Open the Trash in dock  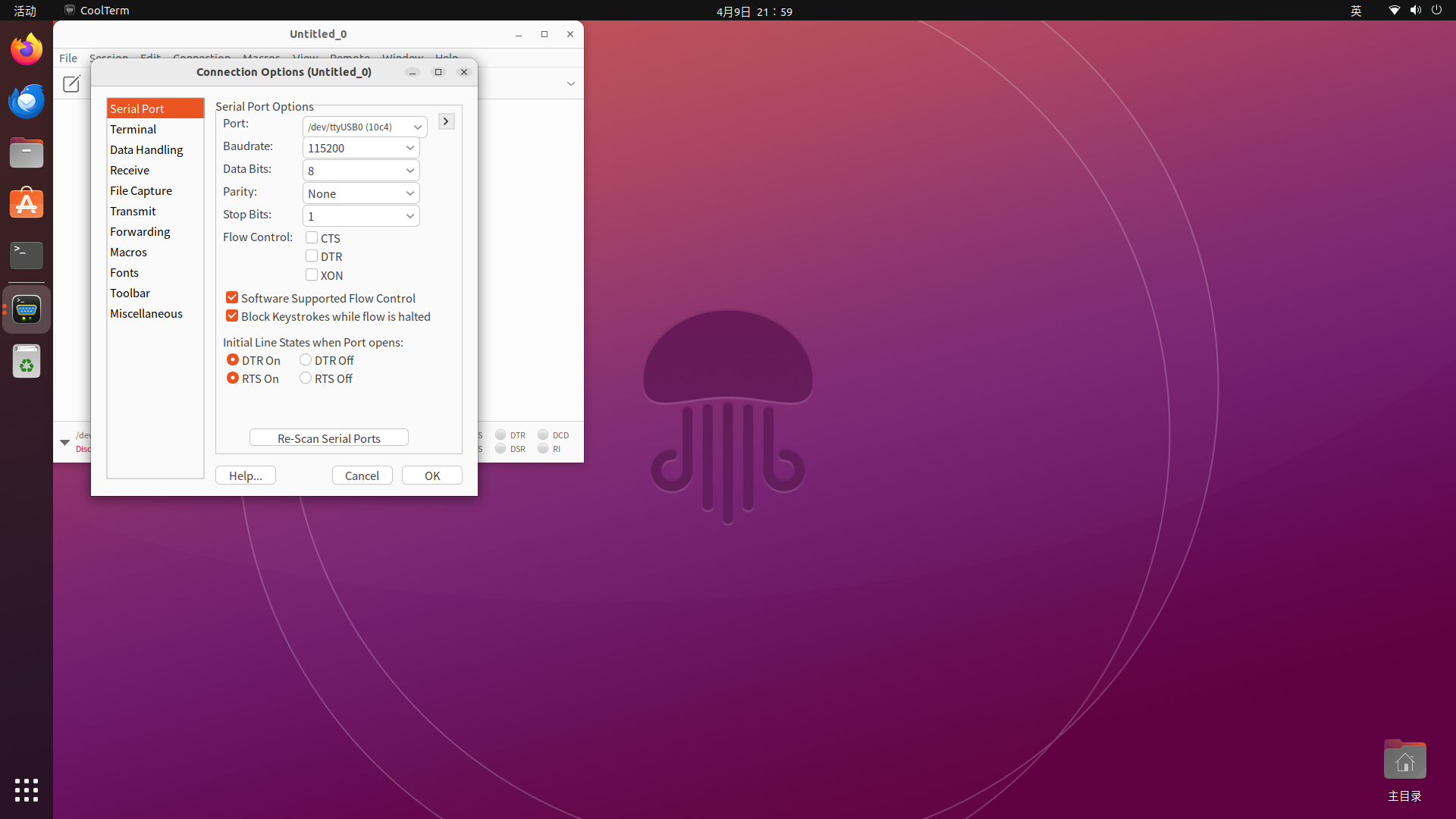[27, 362]
